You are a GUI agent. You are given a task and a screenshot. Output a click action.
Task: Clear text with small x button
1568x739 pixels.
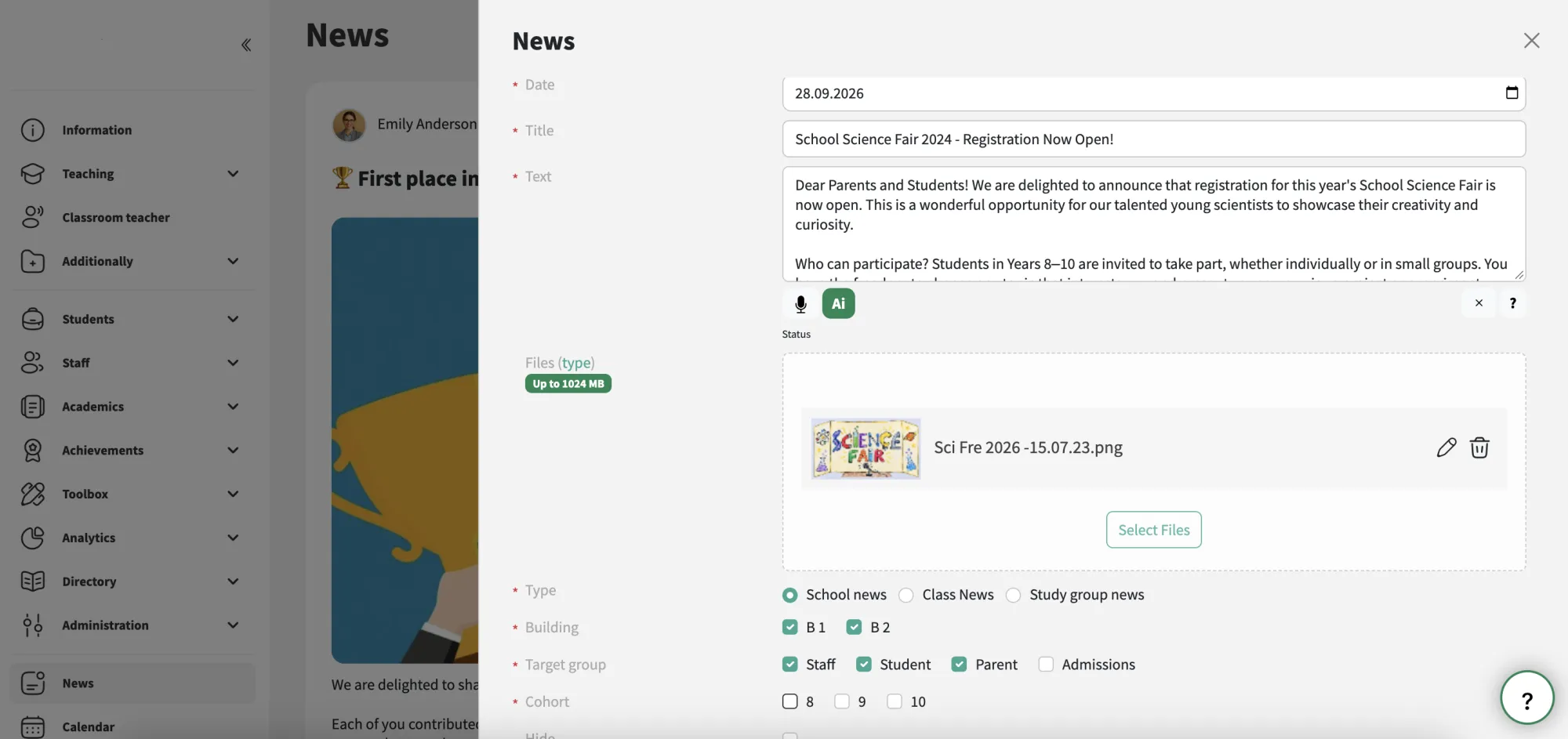(1479, 303)
